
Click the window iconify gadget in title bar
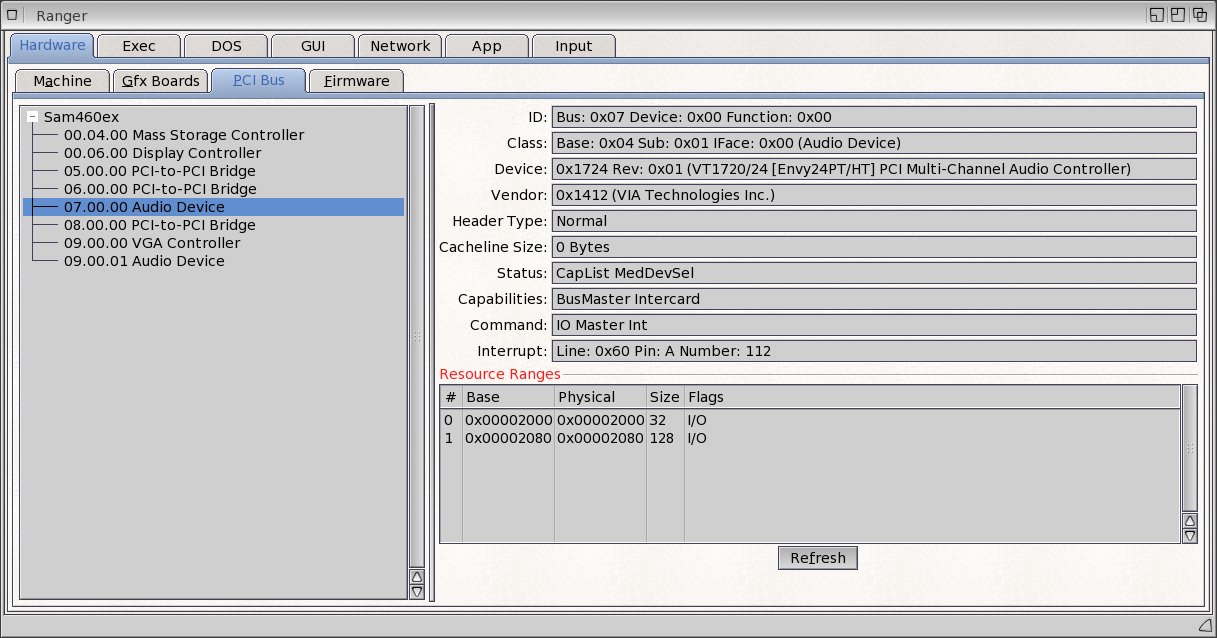click(x=1156, y=15)
